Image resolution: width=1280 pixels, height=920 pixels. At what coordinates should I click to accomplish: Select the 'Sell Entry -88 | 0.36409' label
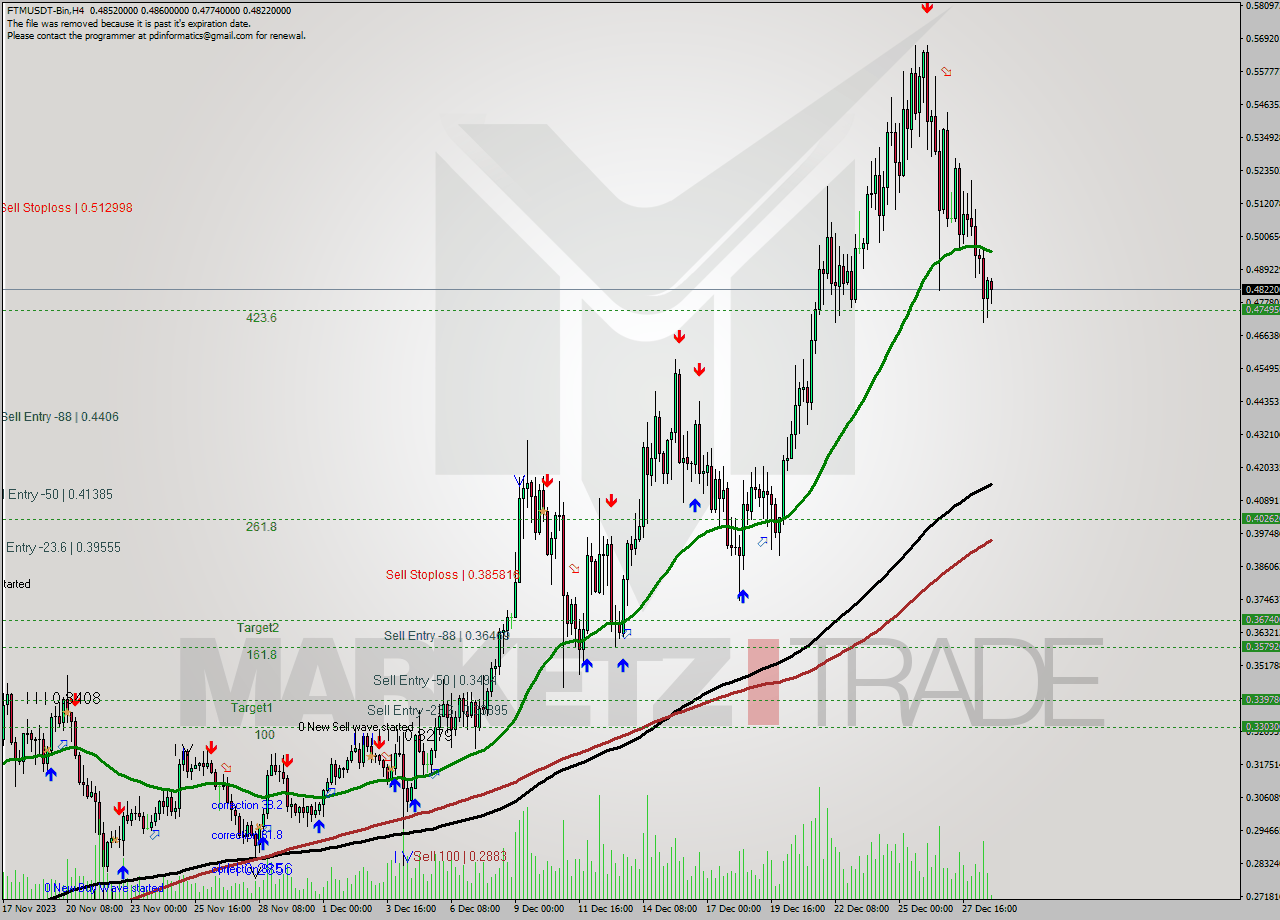447,636
